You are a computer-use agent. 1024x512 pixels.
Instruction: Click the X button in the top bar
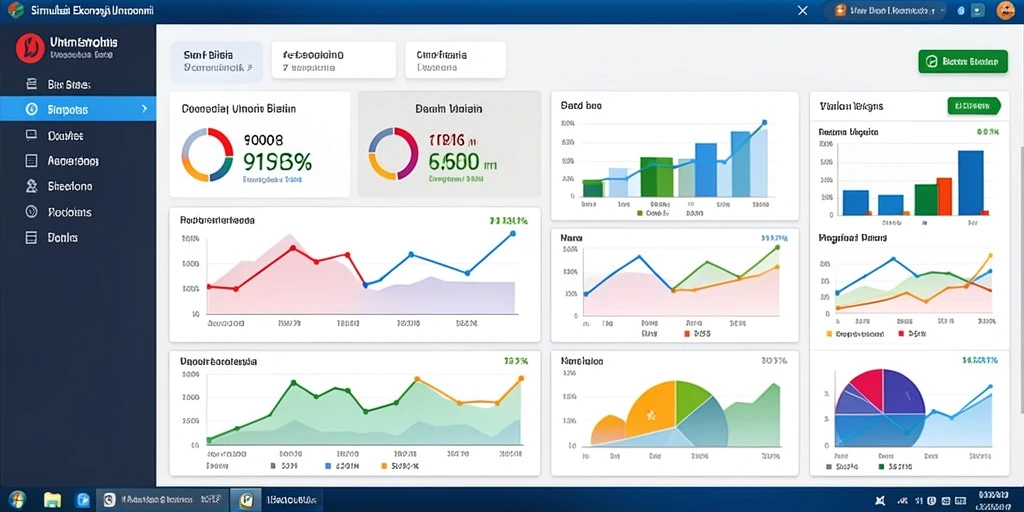tap(803, 10)
